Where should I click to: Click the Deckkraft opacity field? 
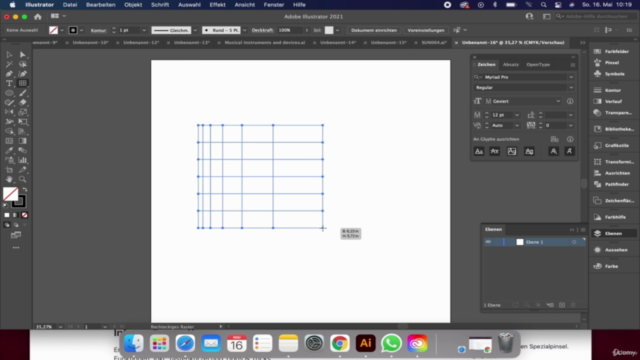pyautogui.click(x=290, y=30)
